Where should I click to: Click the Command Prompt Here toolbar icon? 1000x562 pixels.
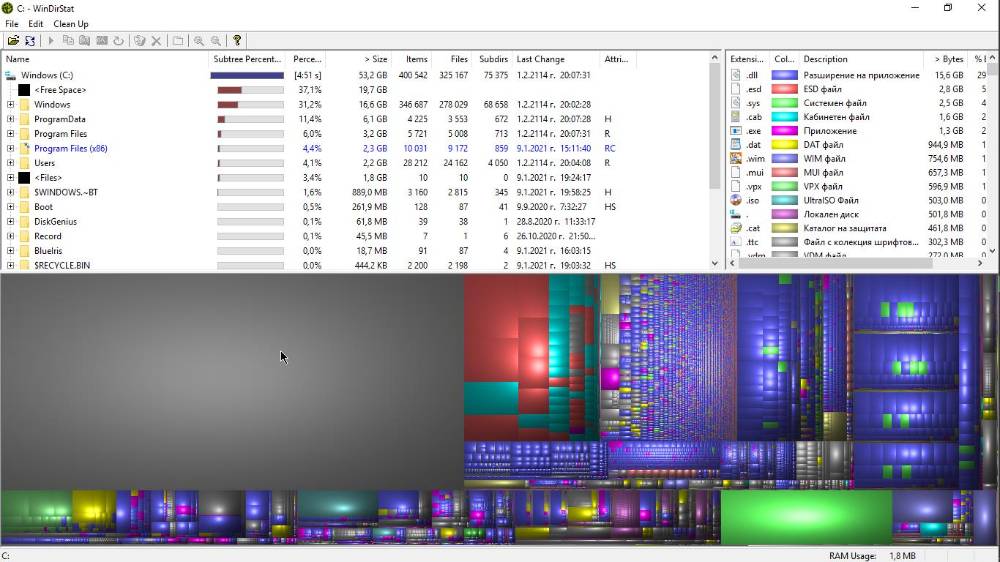(102, 41)
